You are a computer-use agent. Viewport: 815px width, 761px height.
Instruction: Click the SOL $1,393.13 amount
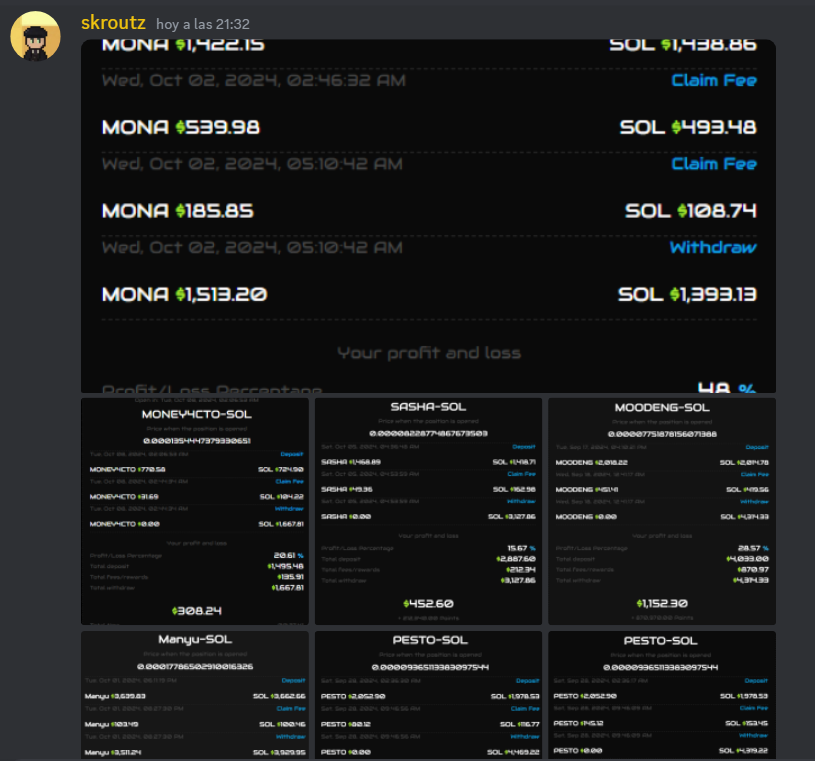pos(687,294)
